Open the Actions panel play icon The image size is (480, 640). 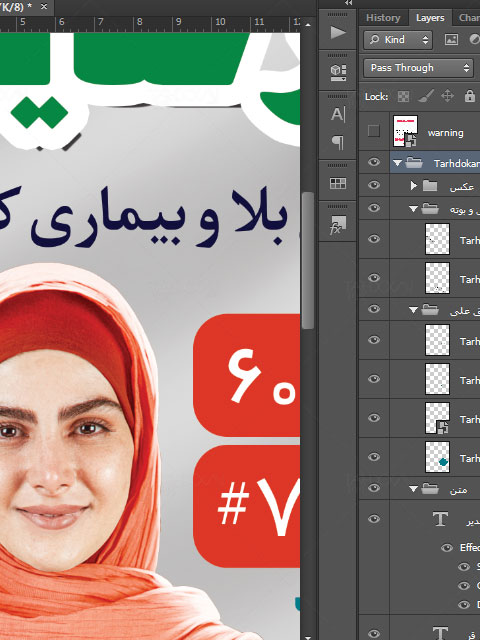tap(338, 32)
